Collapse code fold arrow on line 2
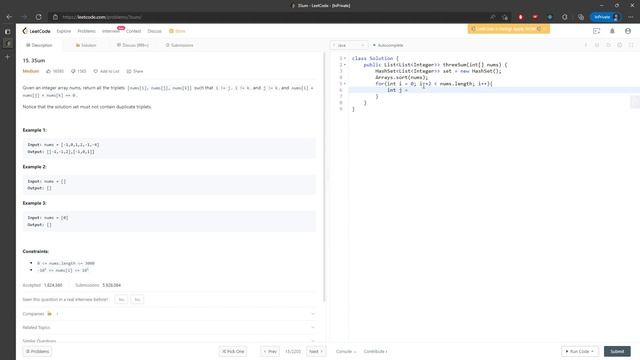 click(x=345, y=65)
